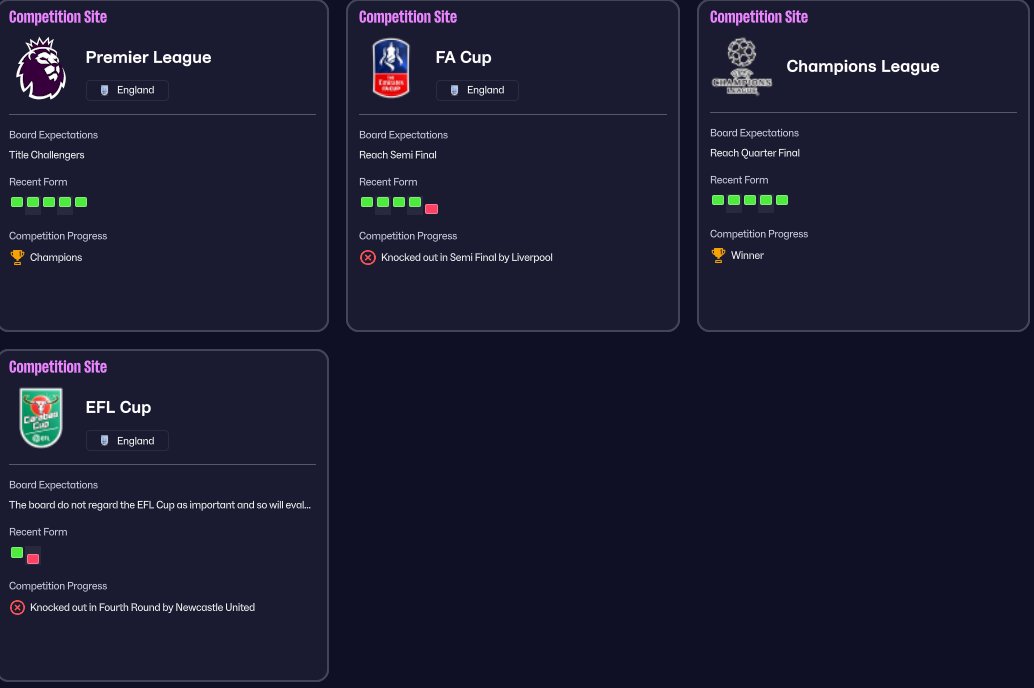Screen dimensions: 1034x688
Task: Click 'Knocked out in Fourth Round by Newcastle United'
Action: (x=142, y=608)
